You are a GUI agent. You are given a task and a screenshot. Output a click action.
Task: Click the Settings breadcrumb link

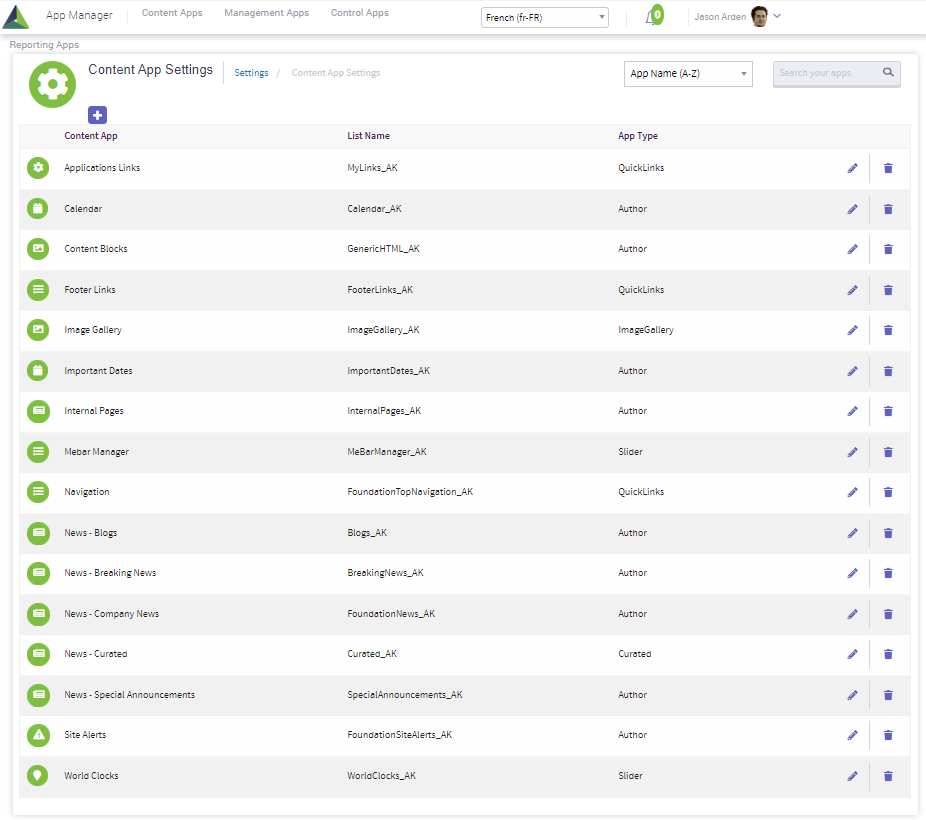pos(251,73)
